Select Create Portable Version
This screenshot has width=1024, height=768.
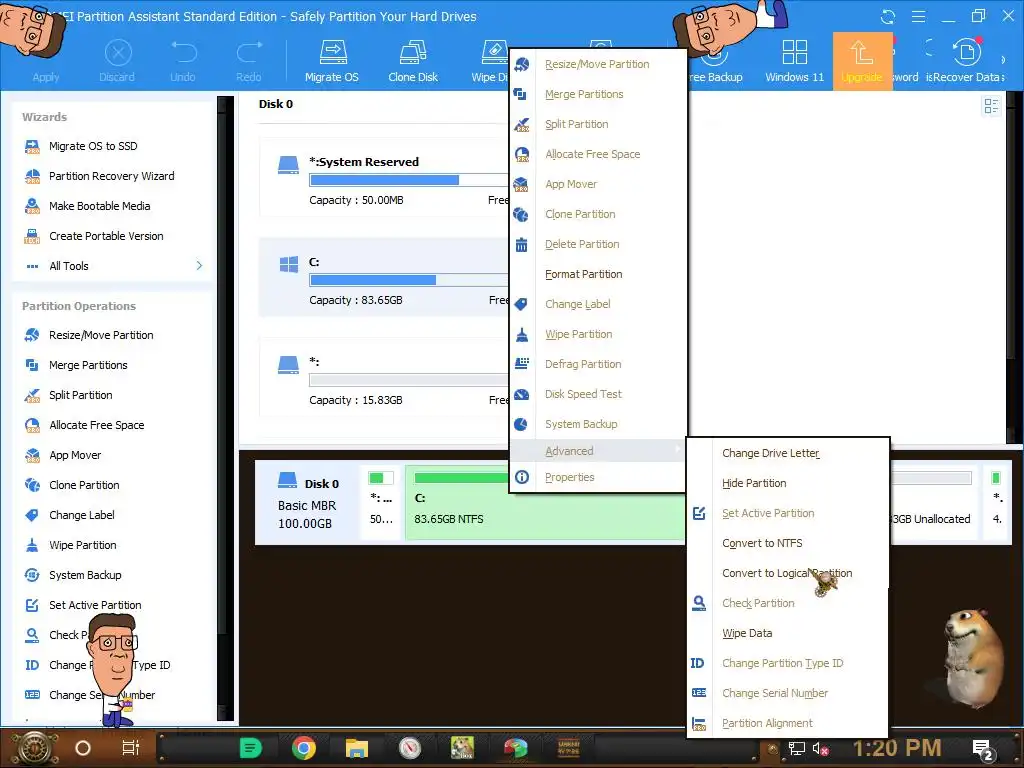(x=106, y=236)
